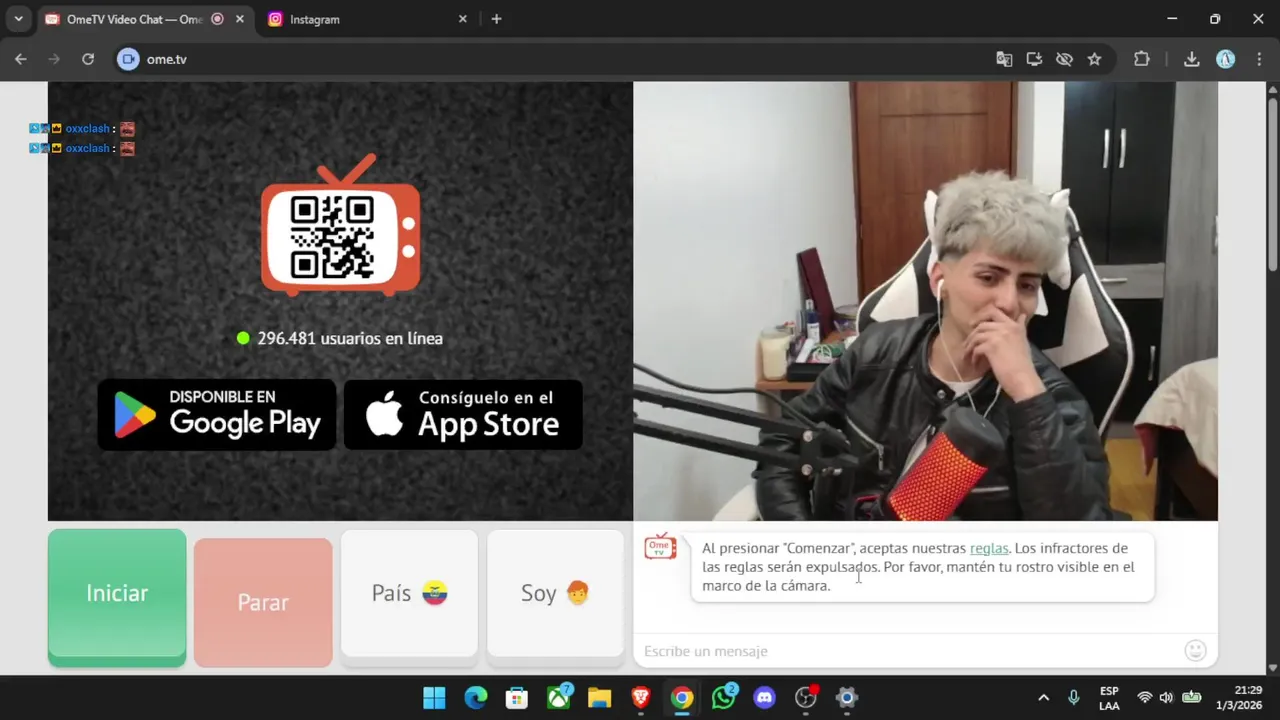Click the page vertical scrollbar
1280x720 pixels.
1272,185
